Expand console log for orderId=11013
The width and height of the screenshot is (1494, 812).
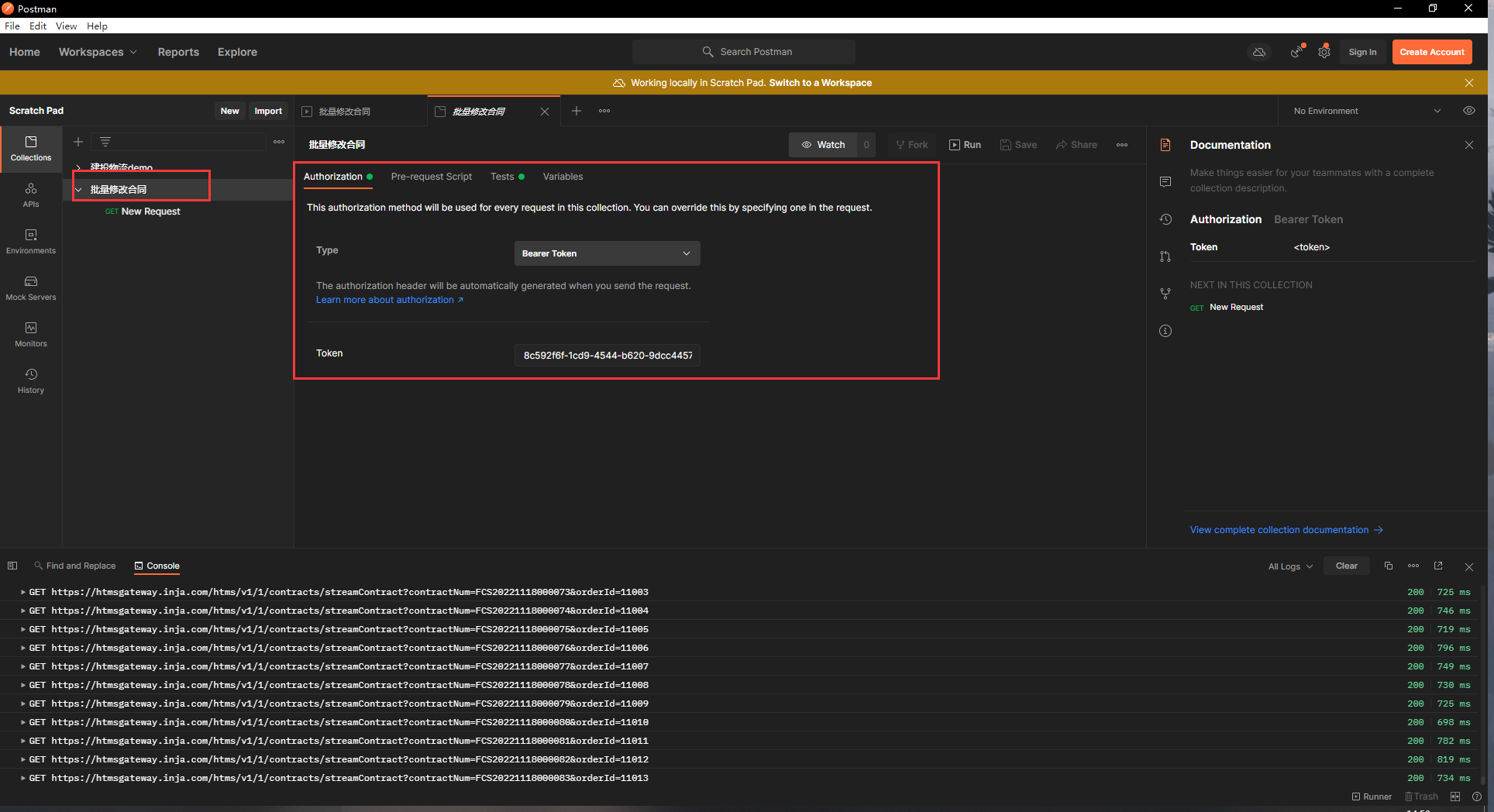point(23,778)
